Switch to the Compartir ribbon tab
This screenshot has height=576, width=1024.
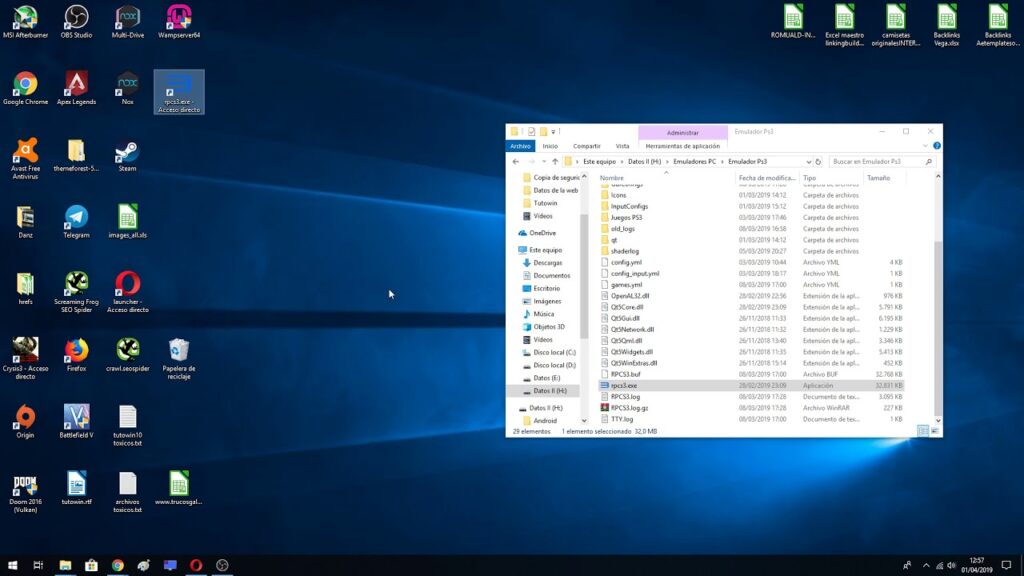coord(586,146)
